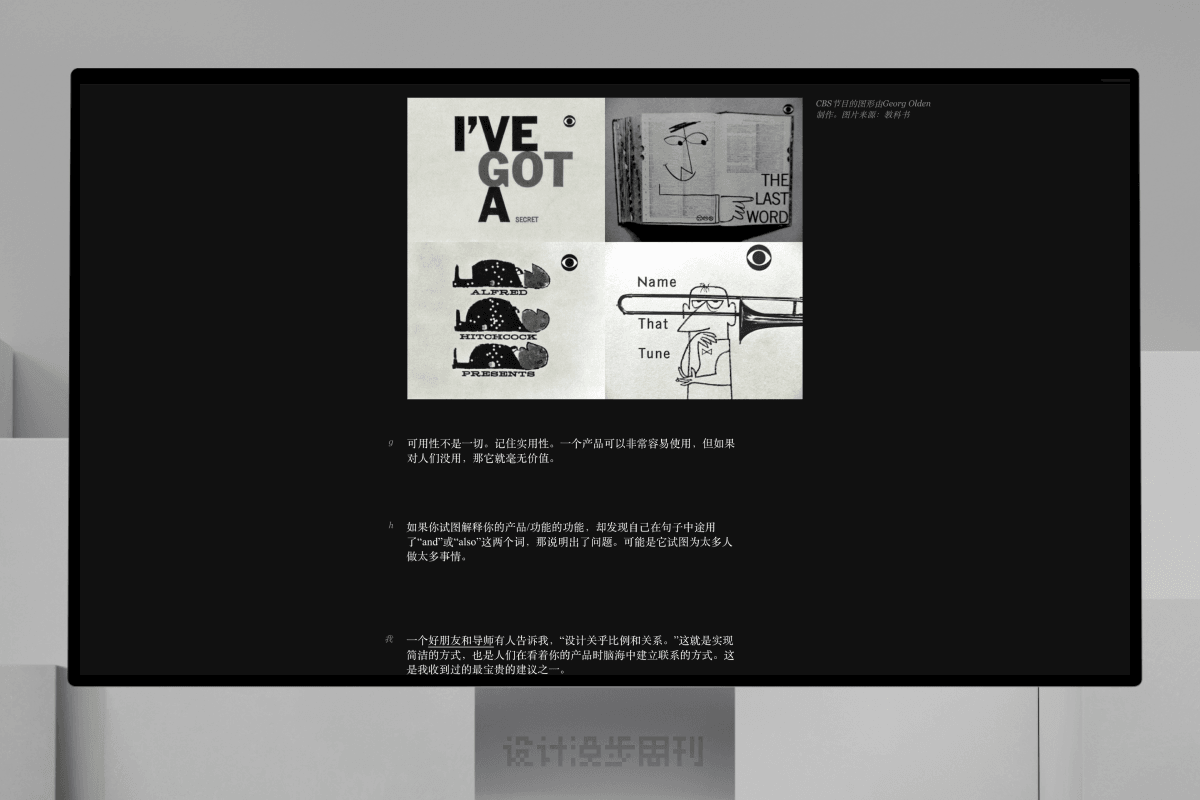The width and height of the screenshot is (1200, 800).
Task: Click the topmost Hitchcock silhouette above ALFRED
Action: pos(499,274)
